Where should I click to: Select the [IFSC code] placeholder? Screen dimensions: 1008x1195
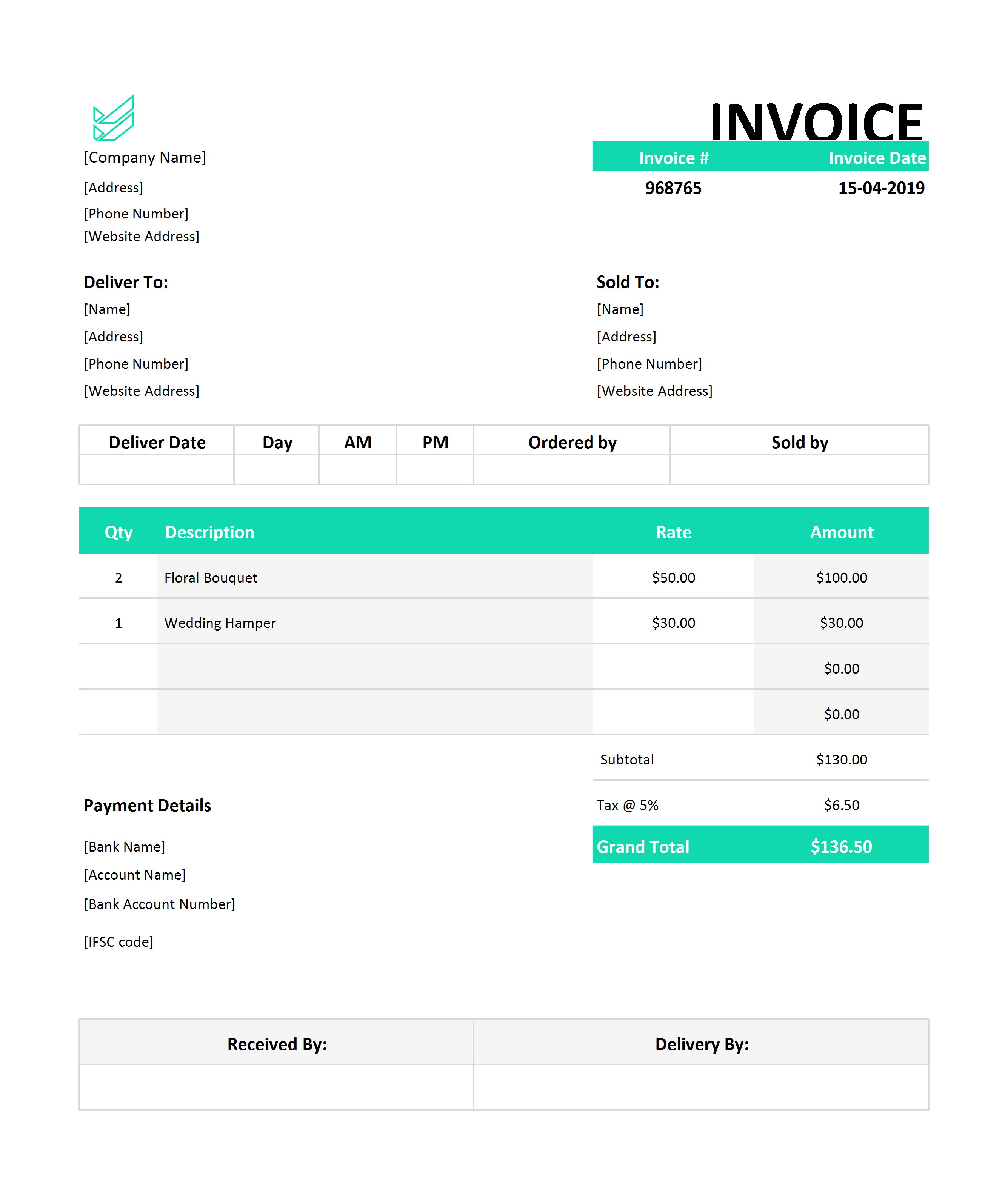[x=118, y=942]
